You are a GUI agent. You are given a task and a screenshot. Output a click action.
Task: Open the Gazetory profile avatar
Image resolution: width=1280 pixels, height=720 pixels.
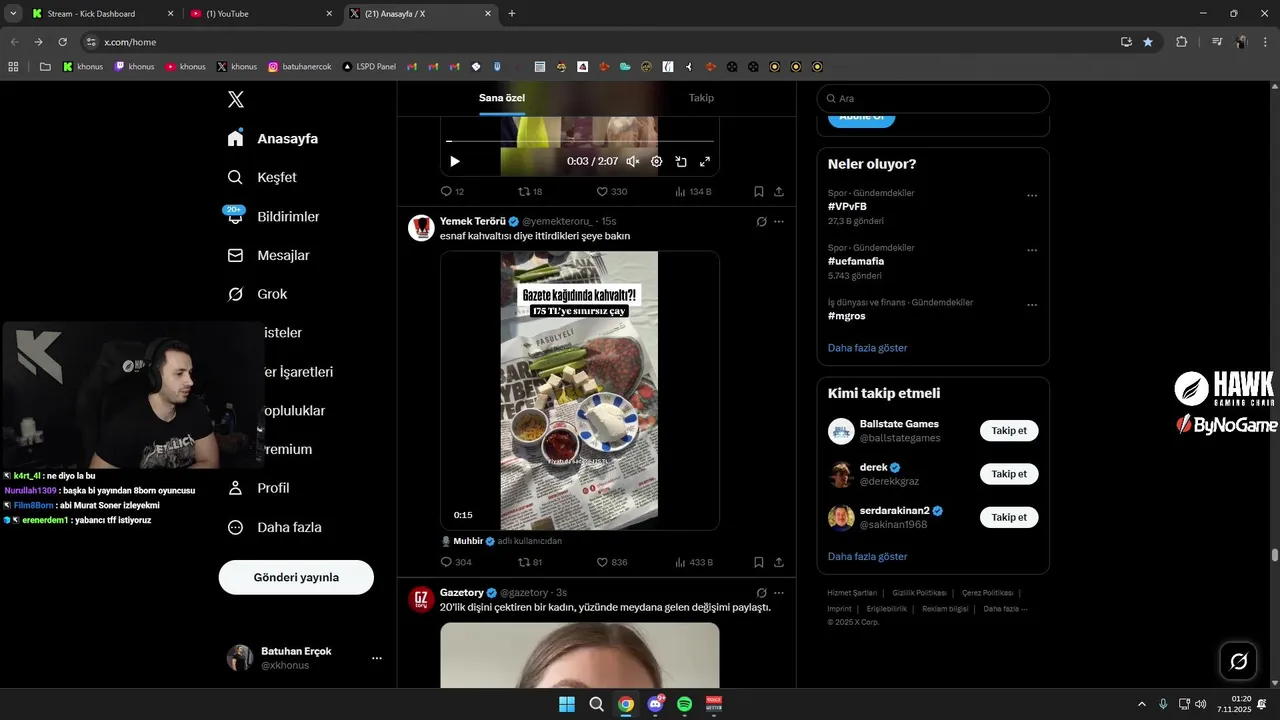[x=421, y=599]
